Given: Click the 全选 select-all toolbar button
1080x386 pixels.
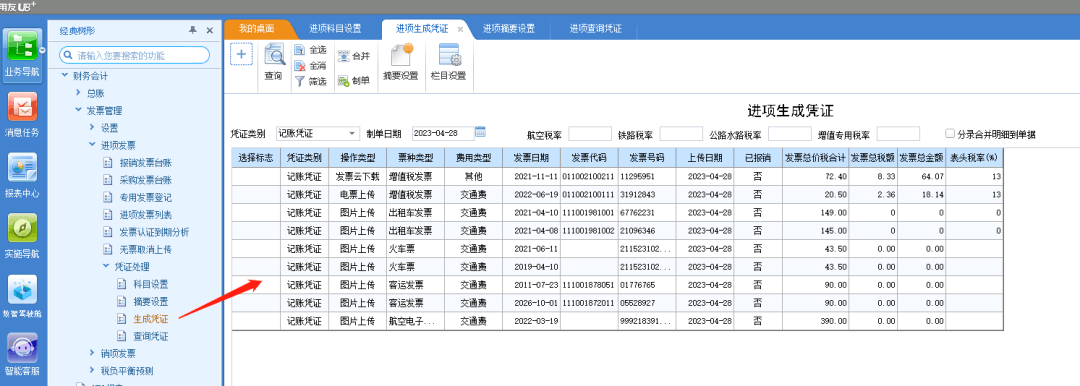Looking at the screenshot, I should pos(311,50).
